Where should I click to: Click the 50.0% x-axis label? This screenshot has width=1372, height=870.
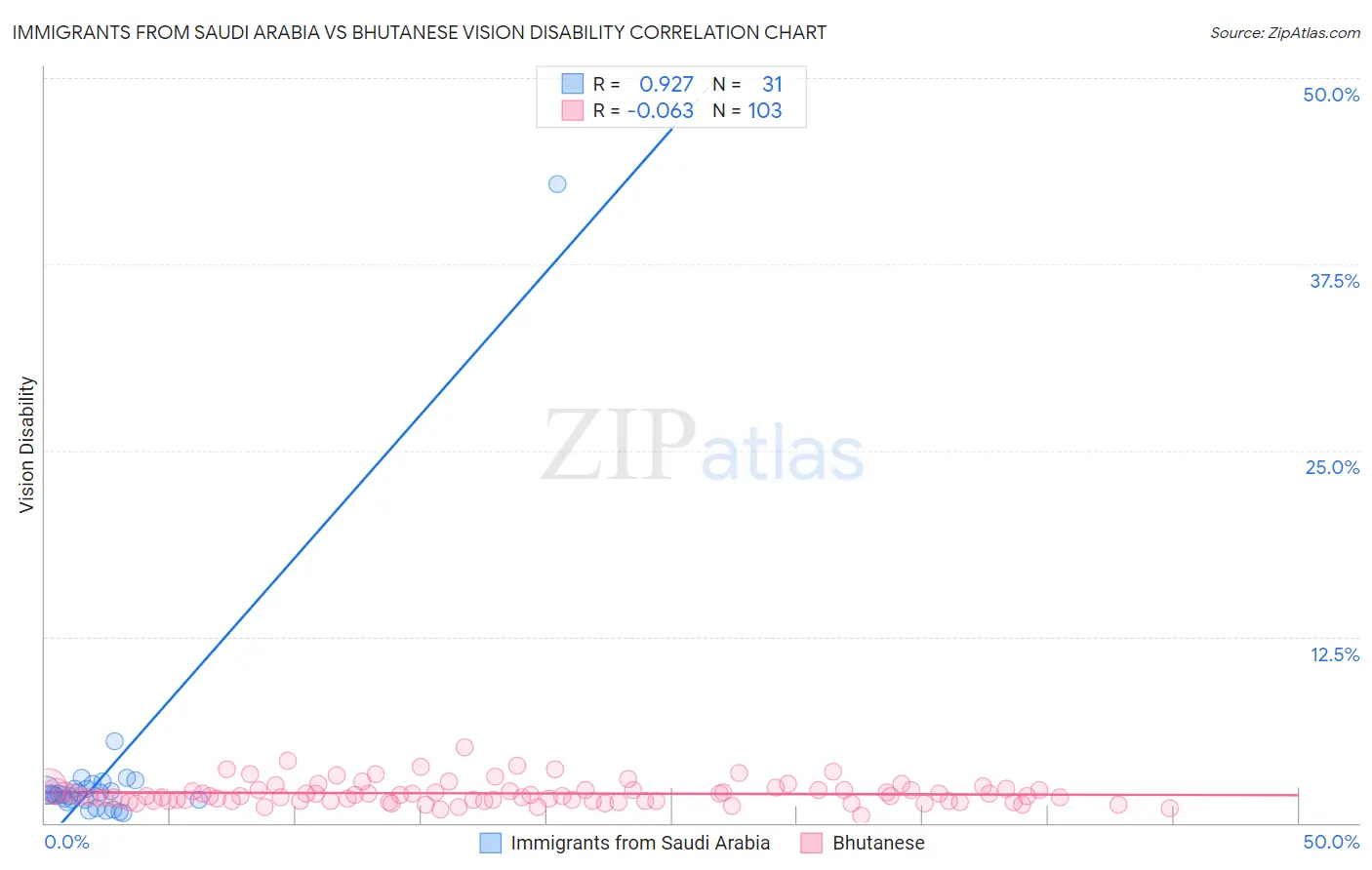click(x=1331, y=842)
